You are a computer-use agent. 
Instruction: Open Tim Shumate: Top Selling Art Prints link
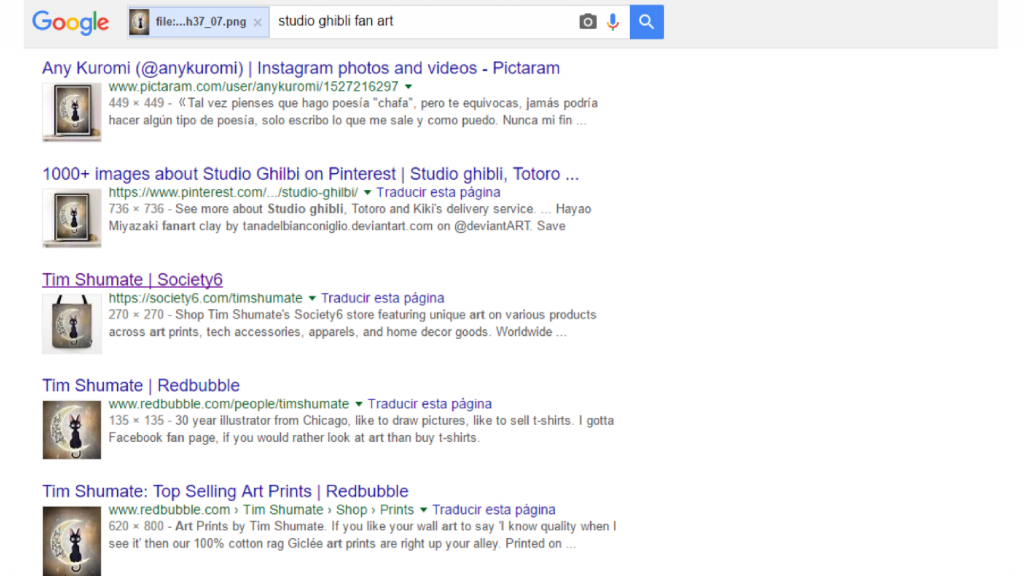(x=225, y=492)
